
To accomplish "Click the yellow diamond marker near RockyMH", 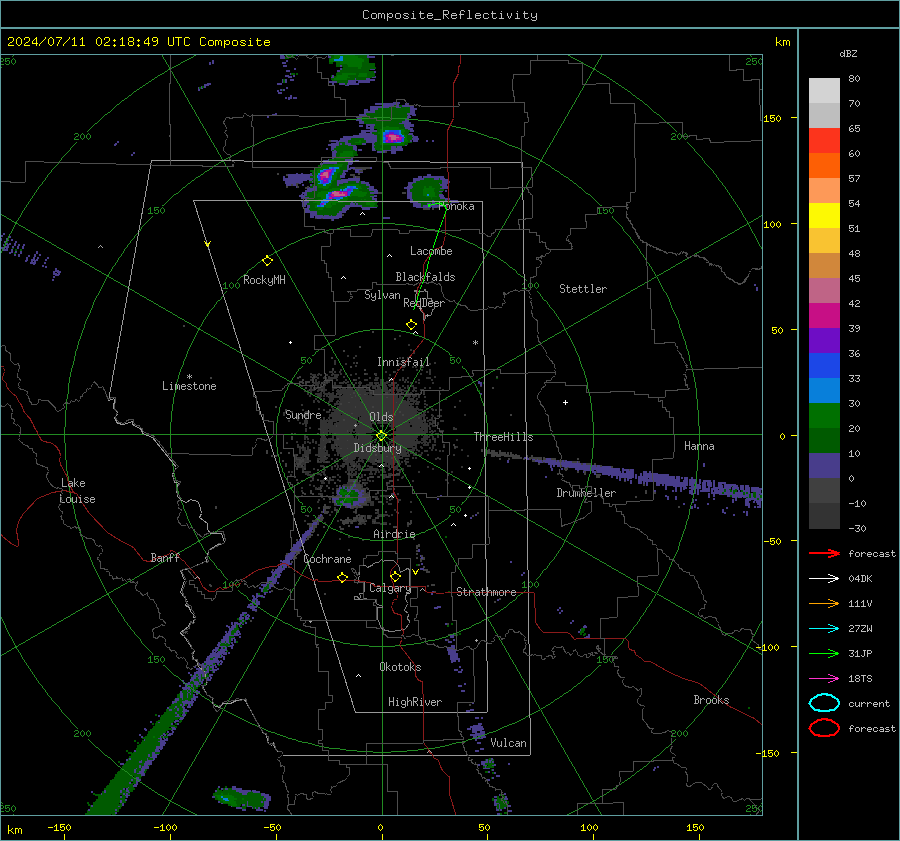I will pos(267,261).
